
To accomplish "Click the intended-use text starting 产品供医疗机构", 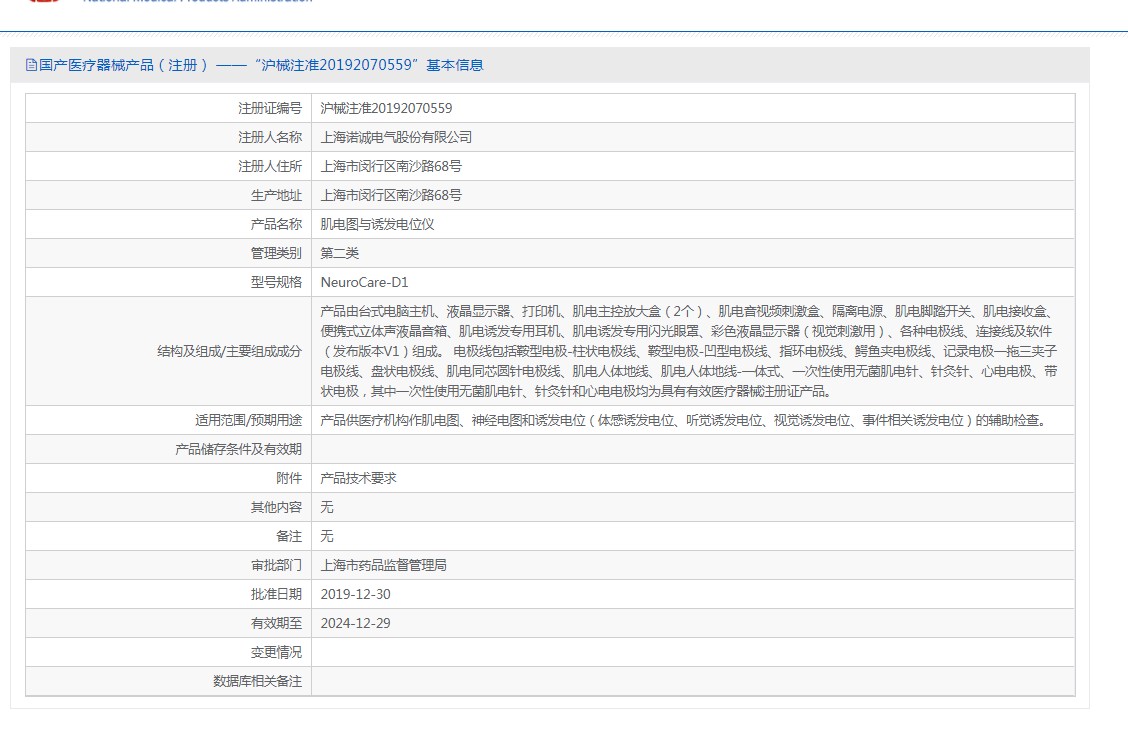I will pyautogui.click(x=683, y=421).
